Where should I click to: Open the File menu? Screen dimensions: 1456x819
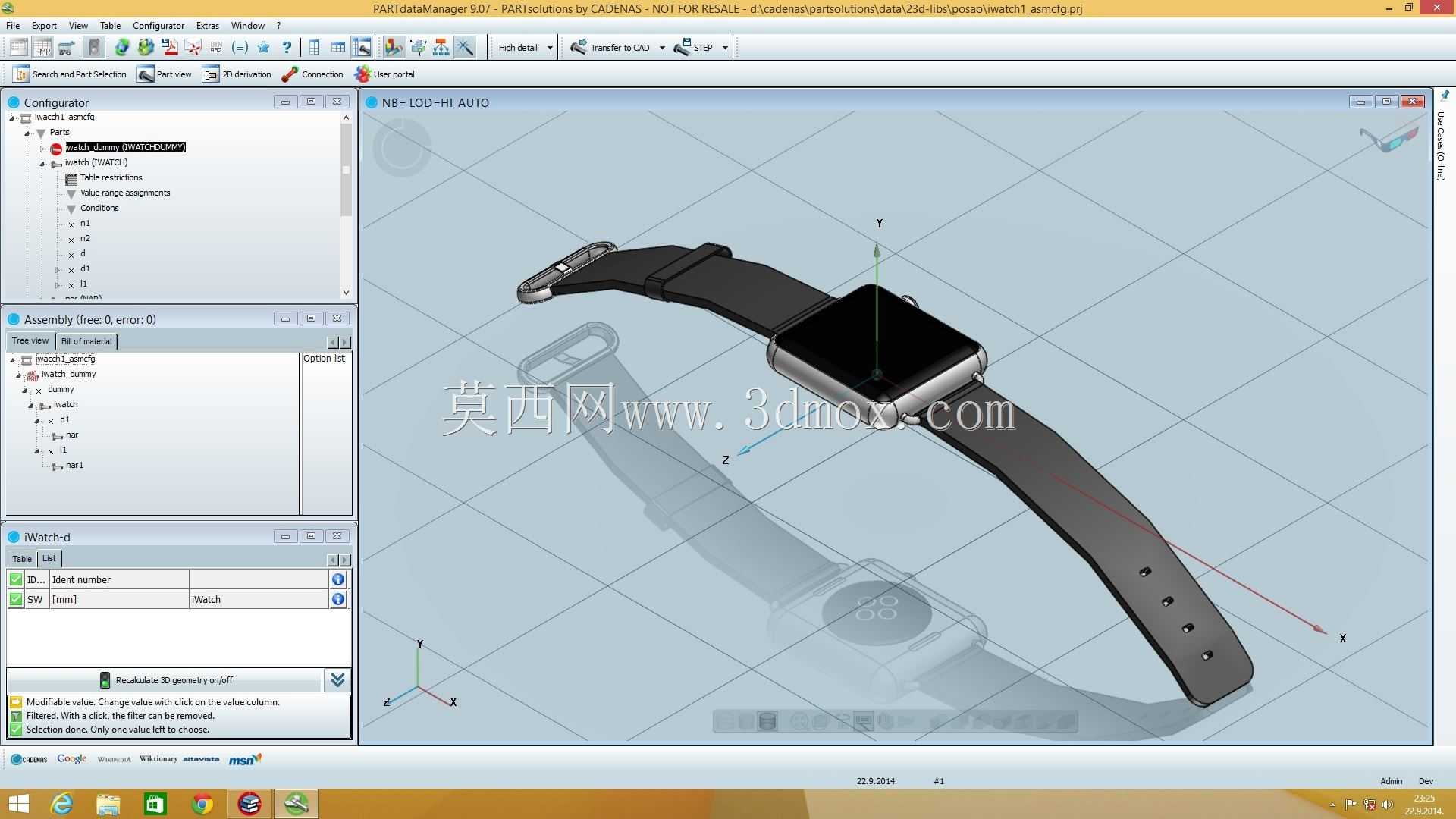pyautogui.click(x=13, y=26)
